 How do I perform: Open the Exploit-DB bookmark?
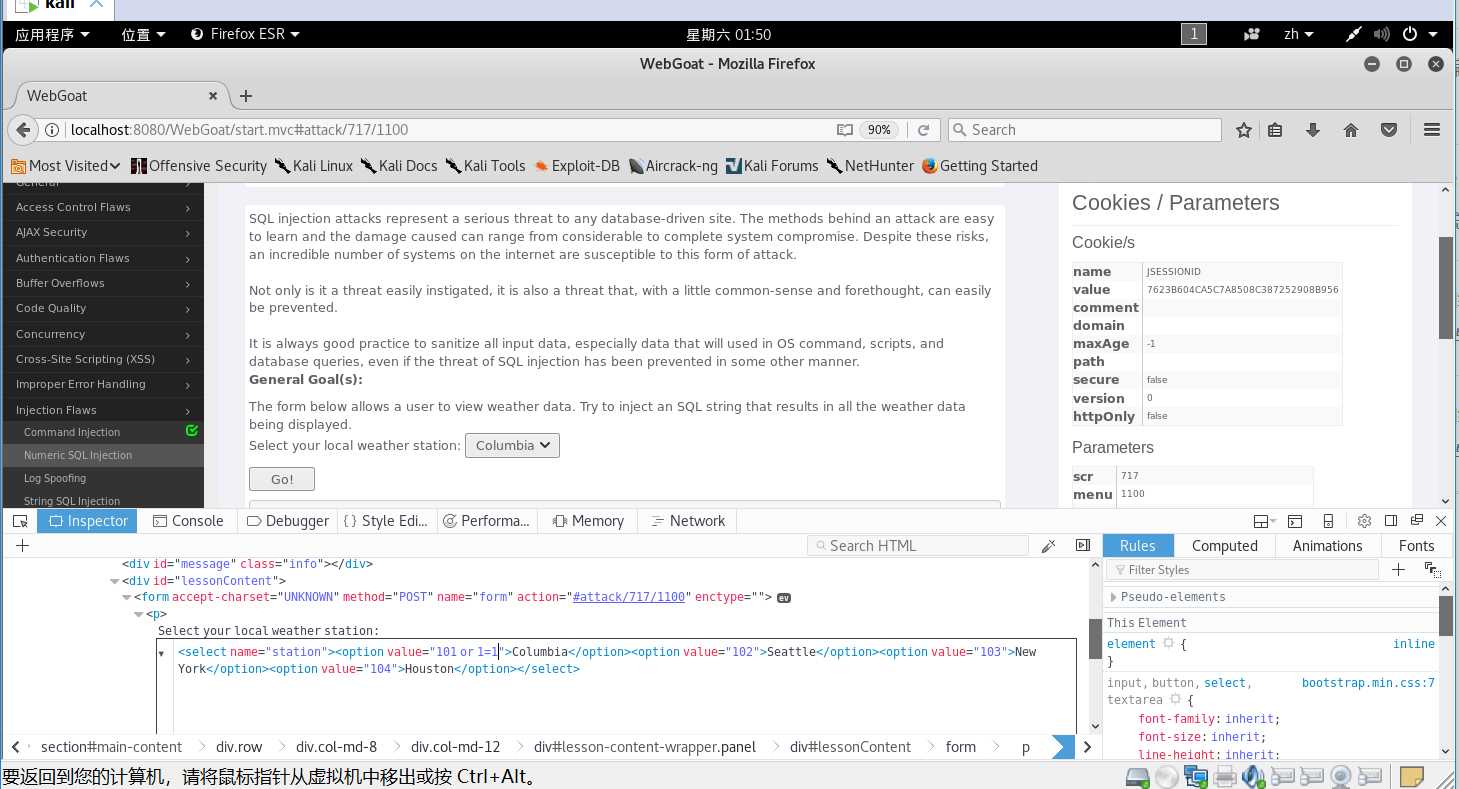point(577,166)
